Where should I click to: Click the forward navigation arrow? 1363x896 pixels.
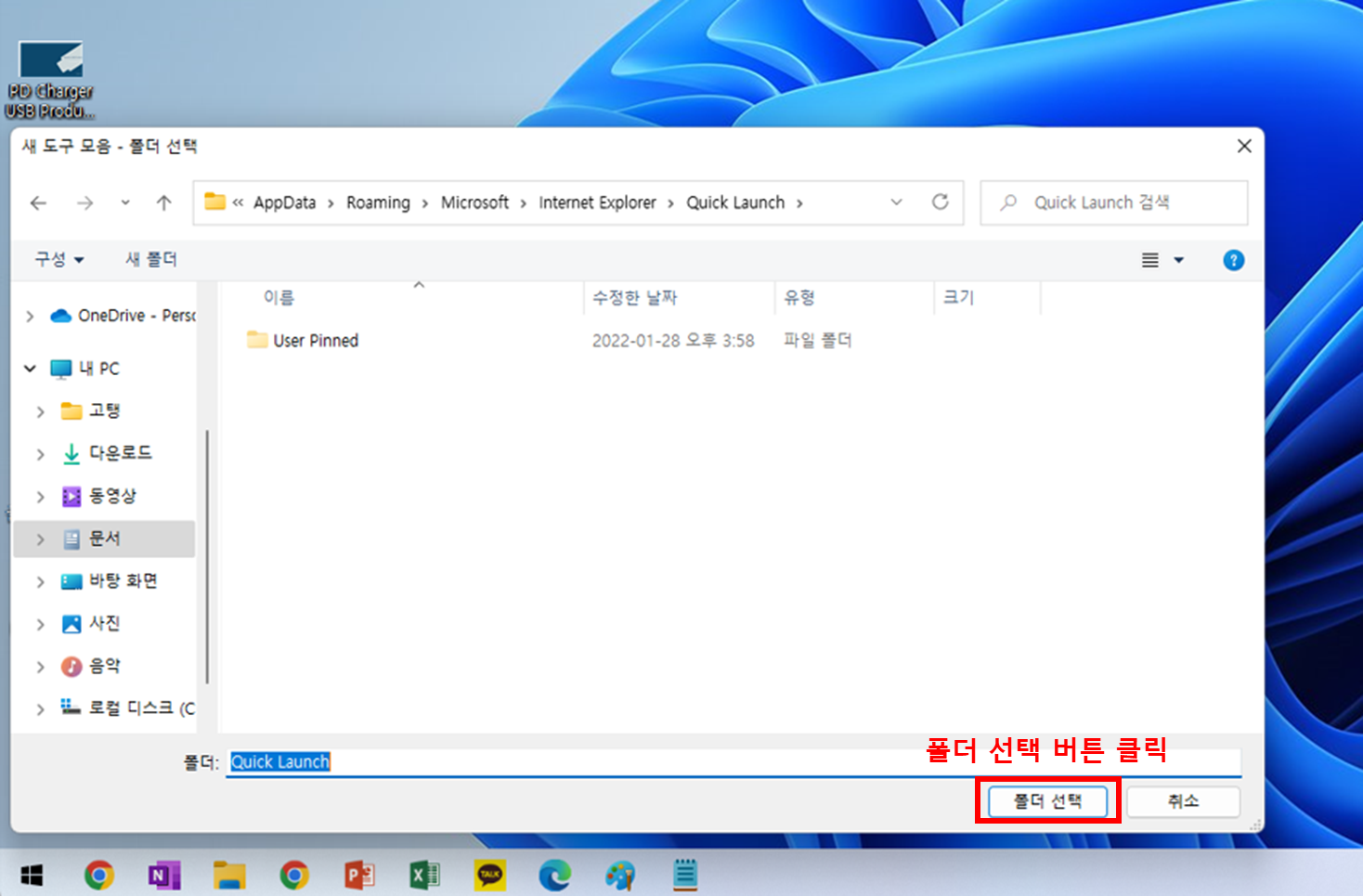(x=84, y=202)
